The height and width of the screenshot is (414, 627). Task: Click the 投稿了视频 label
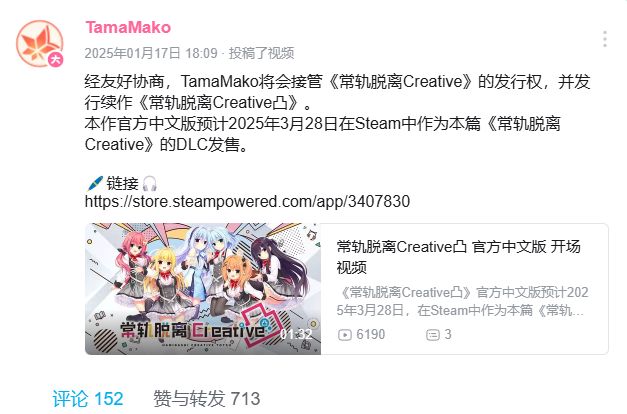(261, 53)
